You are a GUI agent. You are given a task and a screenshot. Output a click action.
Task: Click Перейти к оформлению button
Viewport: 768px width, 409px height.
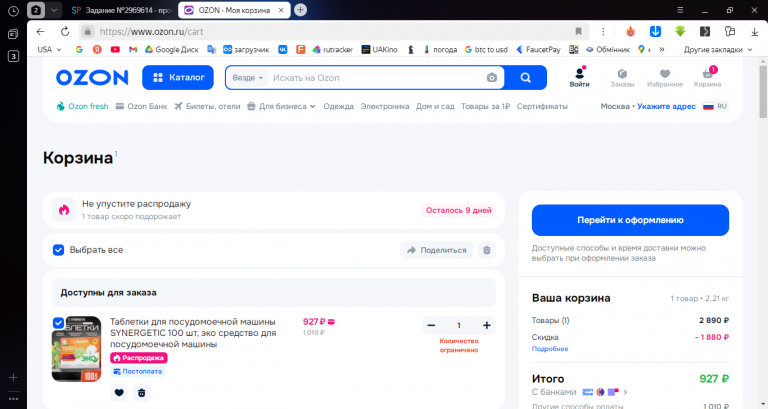[630, 220]
